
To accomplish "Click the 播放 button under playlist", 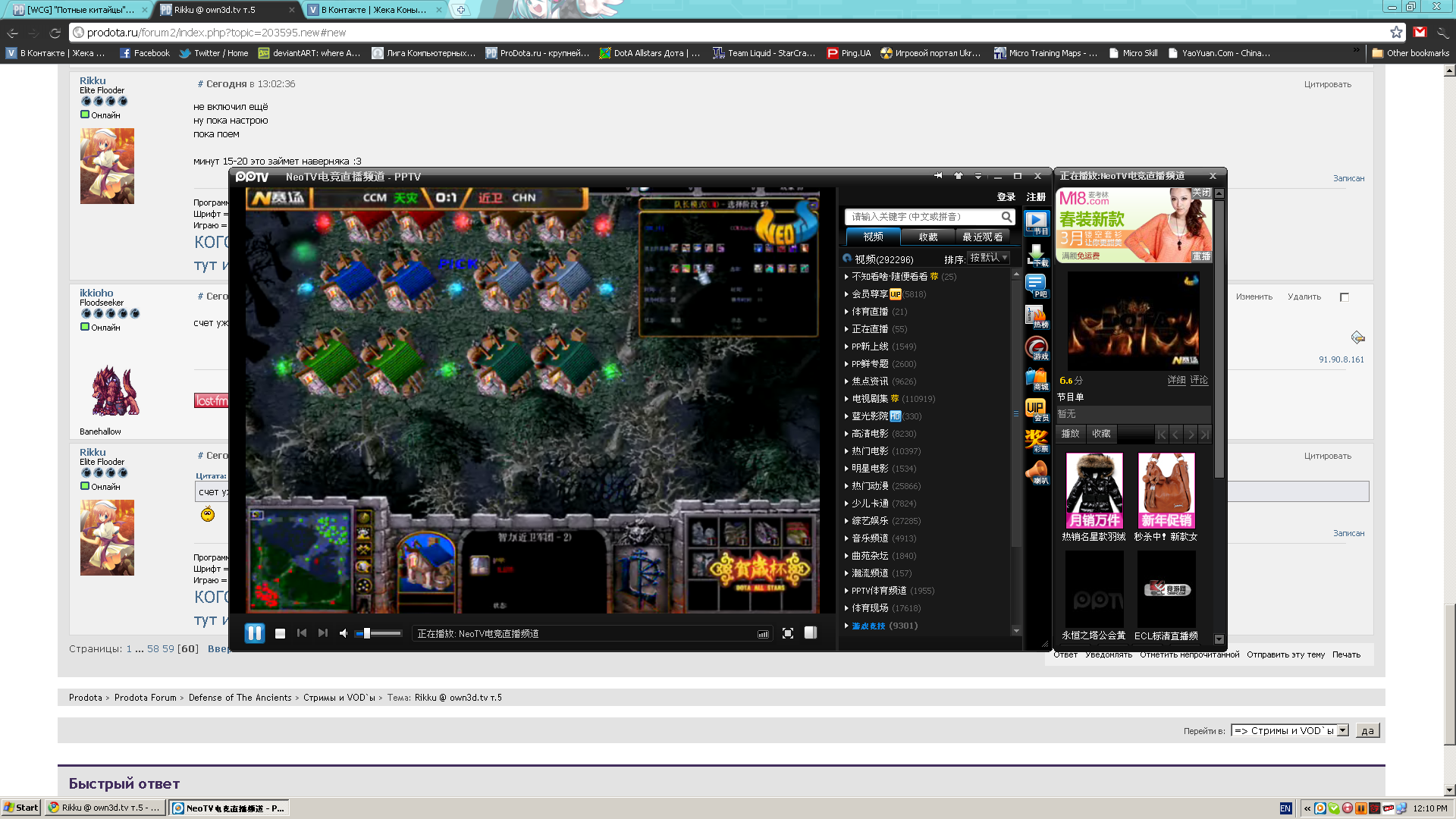I will pyautogui.click(x=1070, y=434).
